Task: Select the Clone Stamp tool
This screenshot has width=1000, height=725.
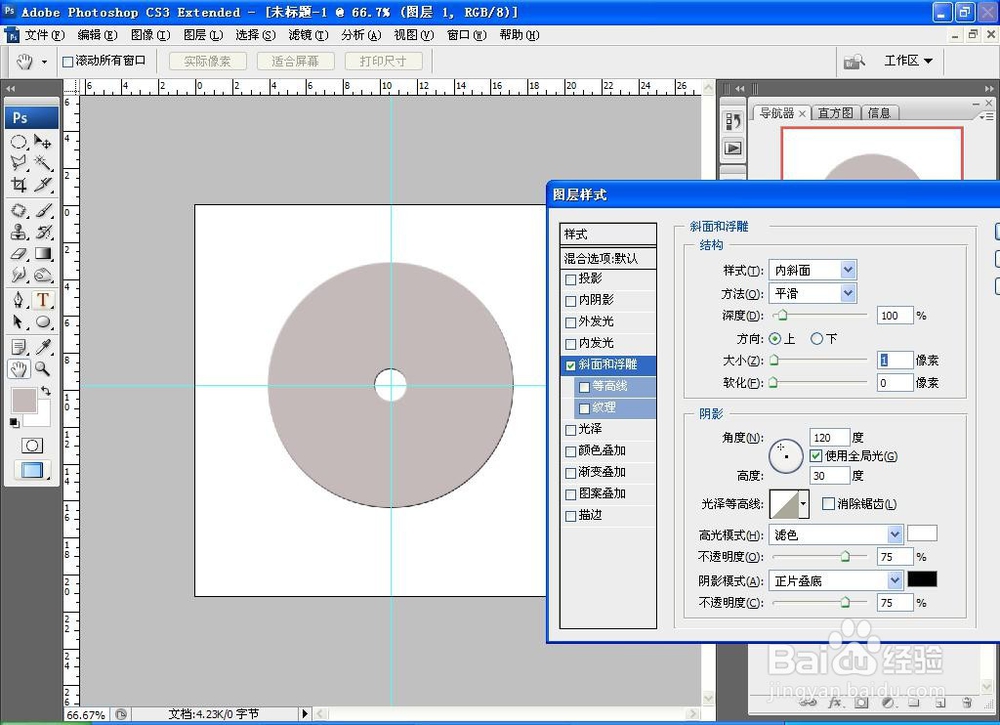Action: (x=19, y=231)
